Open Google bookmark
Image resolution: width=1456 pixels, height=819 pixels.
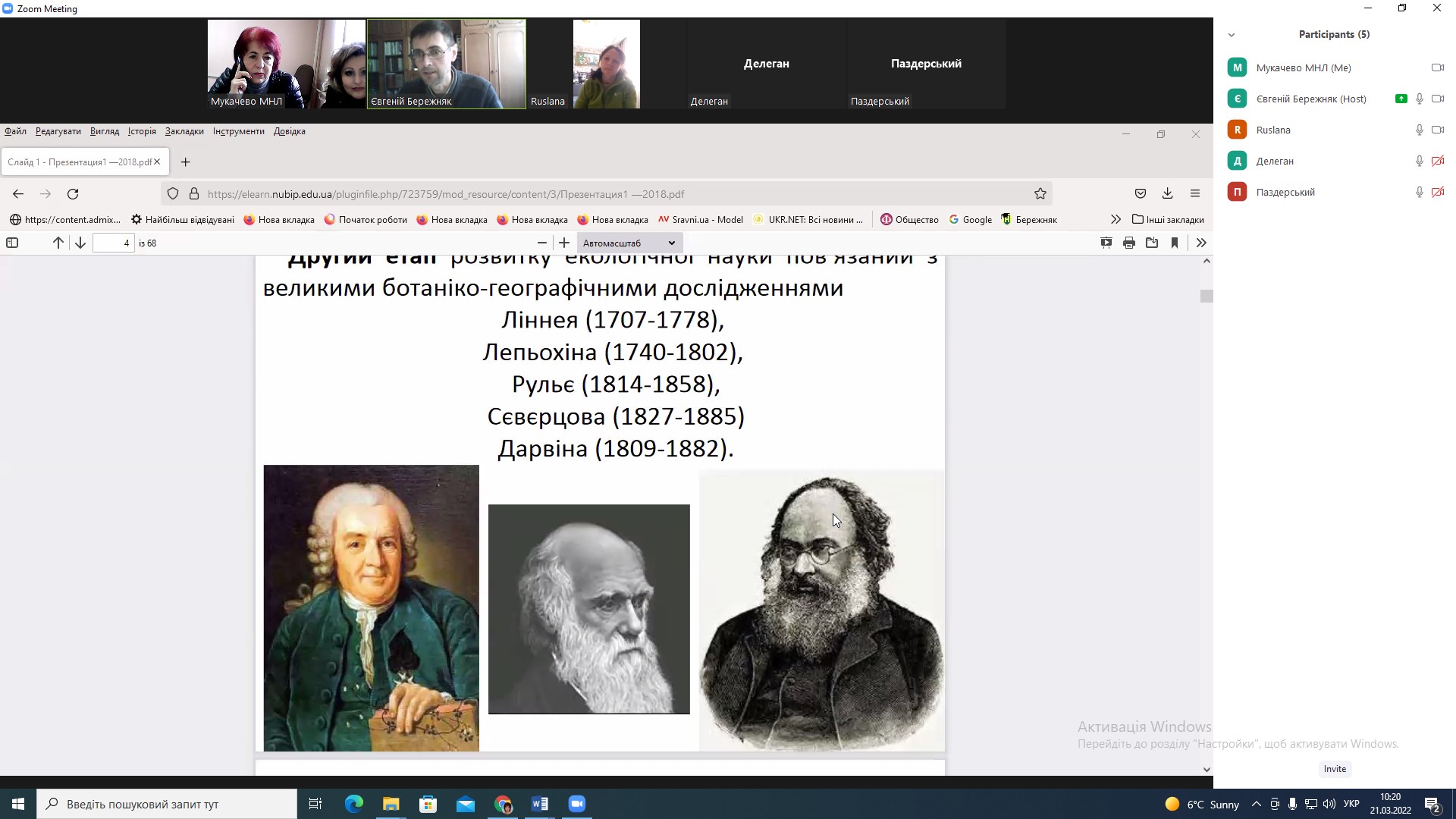[x=971, y=220]
